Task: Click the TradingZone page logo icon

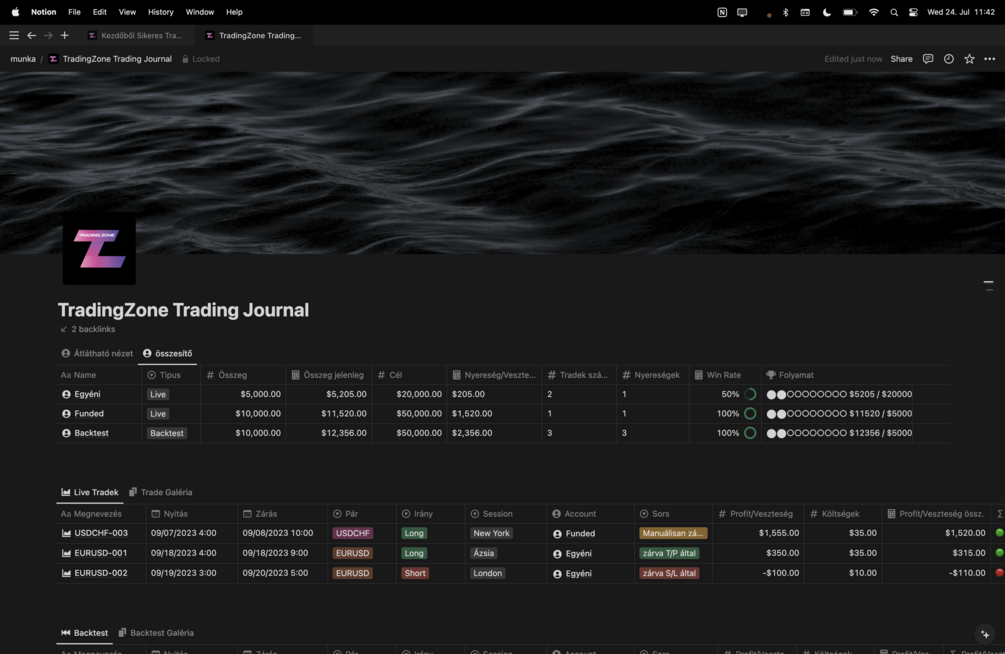Action: pos(99,249)
